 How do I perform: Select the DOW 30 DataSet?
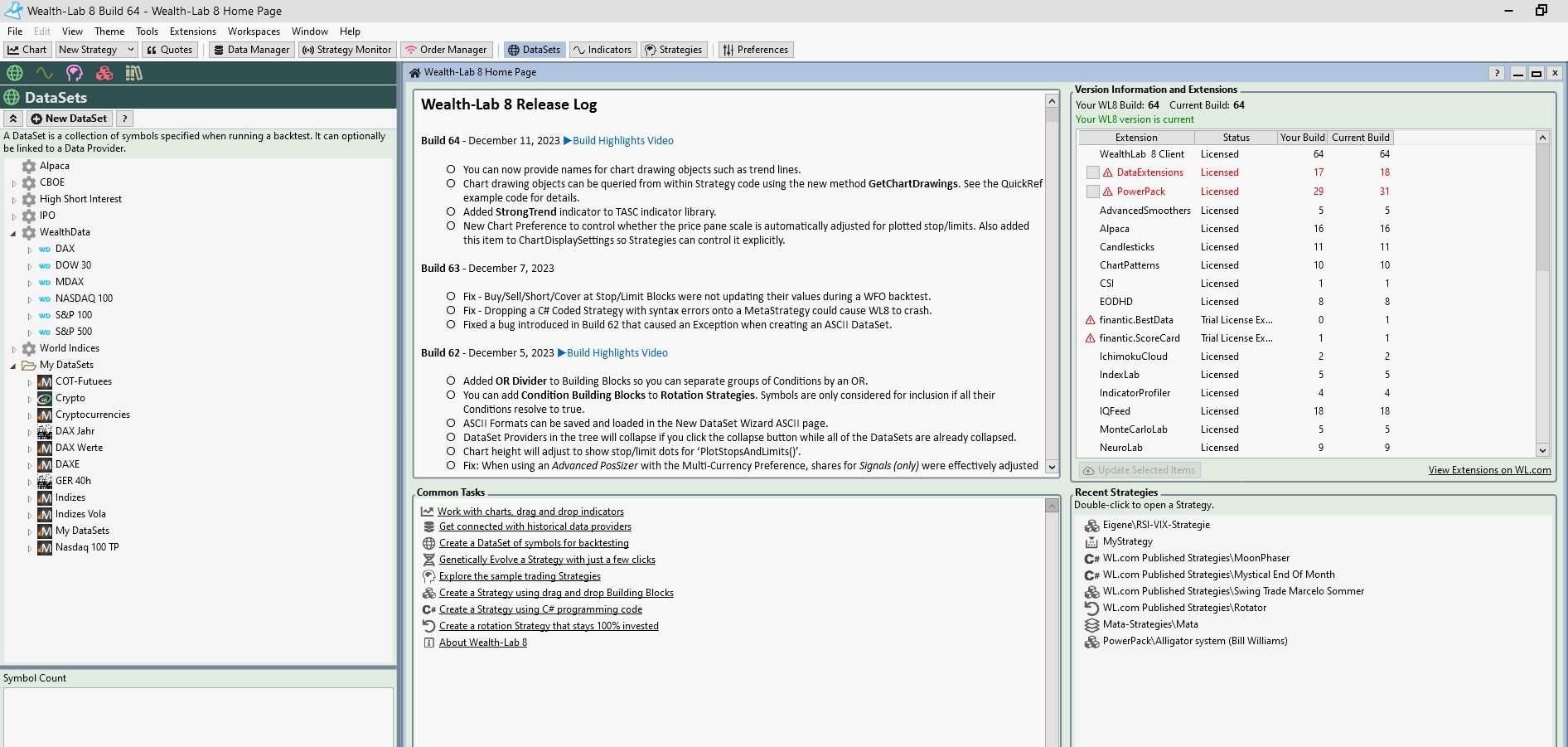click(x=73, y=265)
